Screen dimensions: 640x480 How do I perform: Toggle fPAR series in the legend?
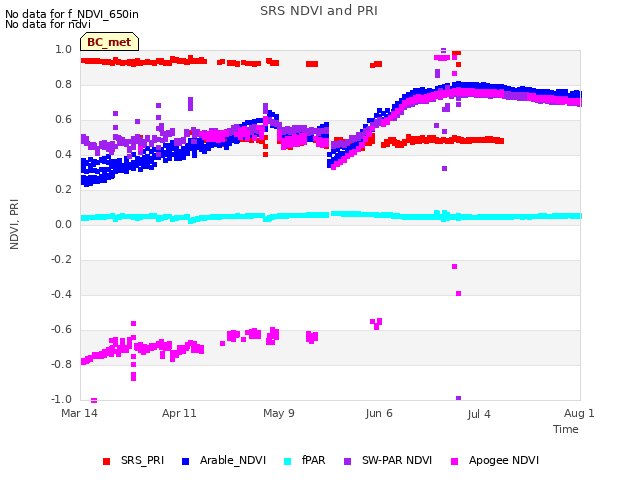click(x=304, y=461)
